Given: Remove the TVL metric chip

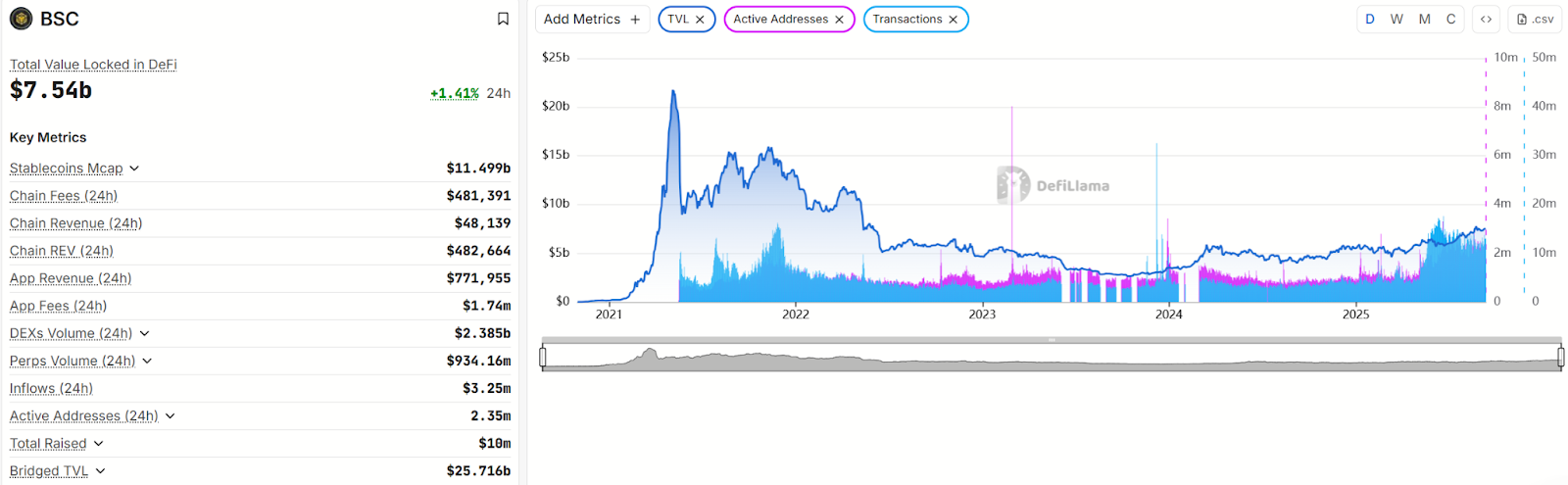Looking at the screenshot, I should (x=700, y=20).
